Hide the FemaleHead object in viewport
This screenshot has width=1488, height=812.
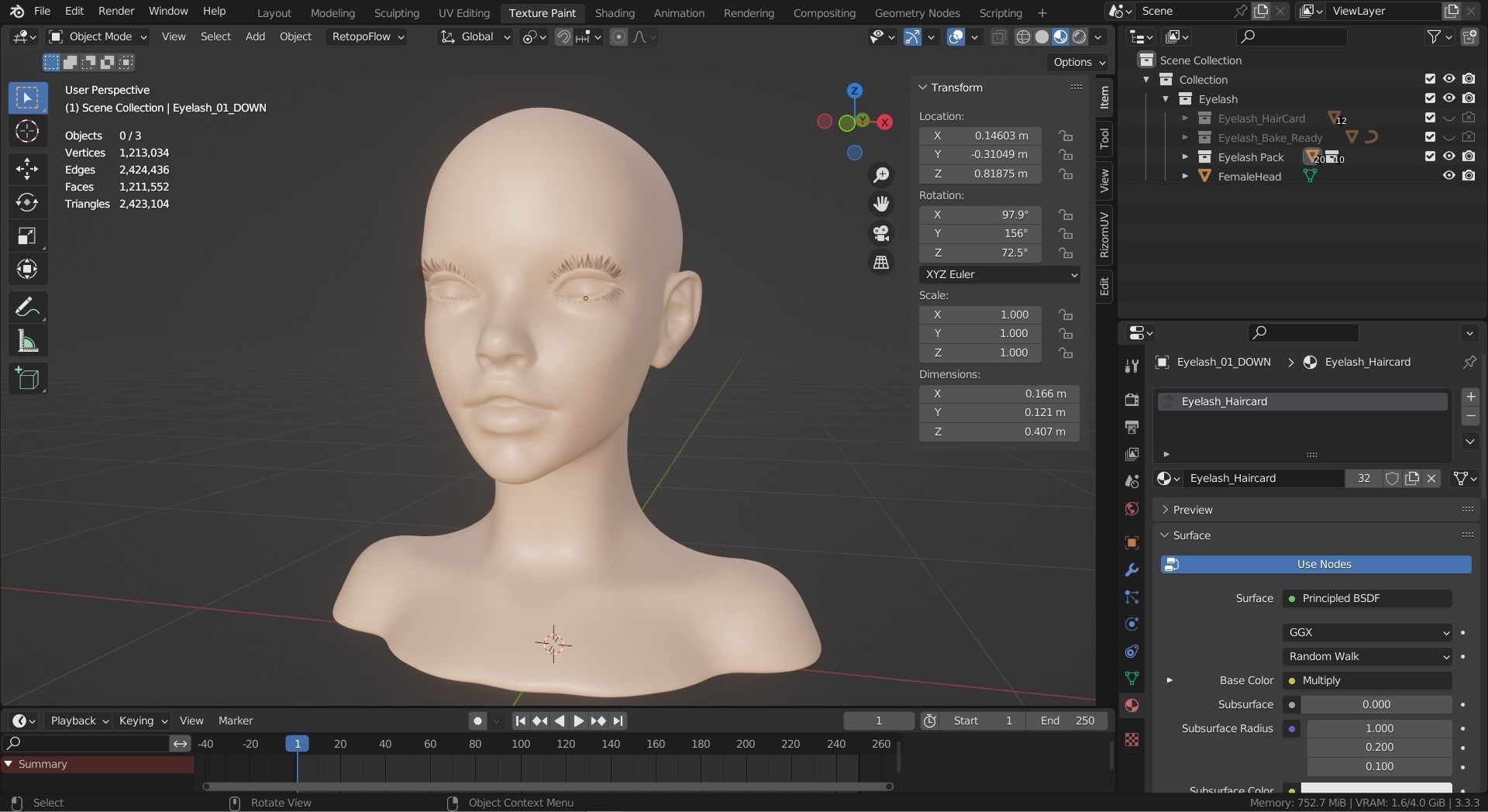[1448, 176]
